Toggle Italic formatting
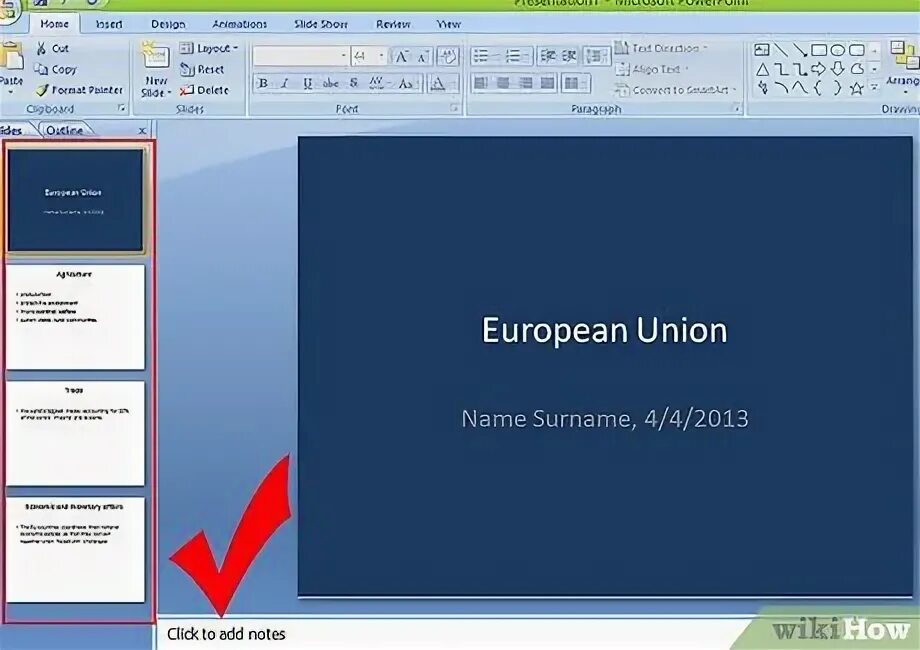The image size is (920, 650). [x=285, y=83]
